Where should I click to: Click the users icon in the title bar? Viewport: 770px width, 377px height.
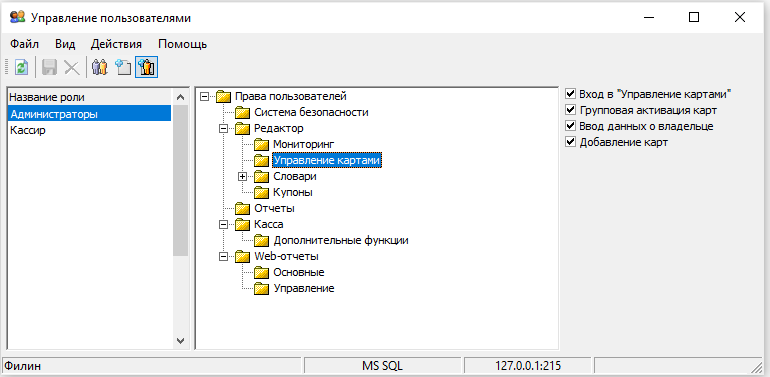click(17, 18)
